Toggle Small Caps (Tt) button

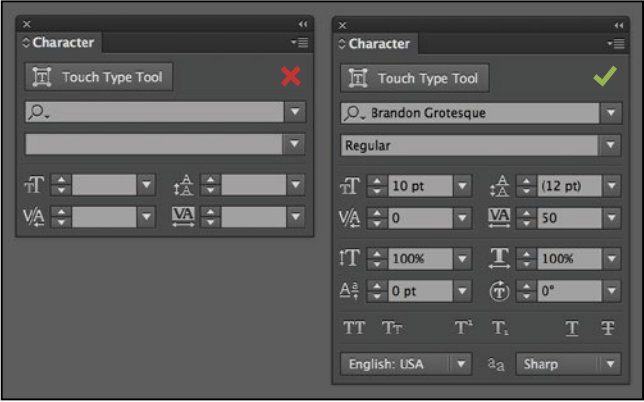[392, 328]
